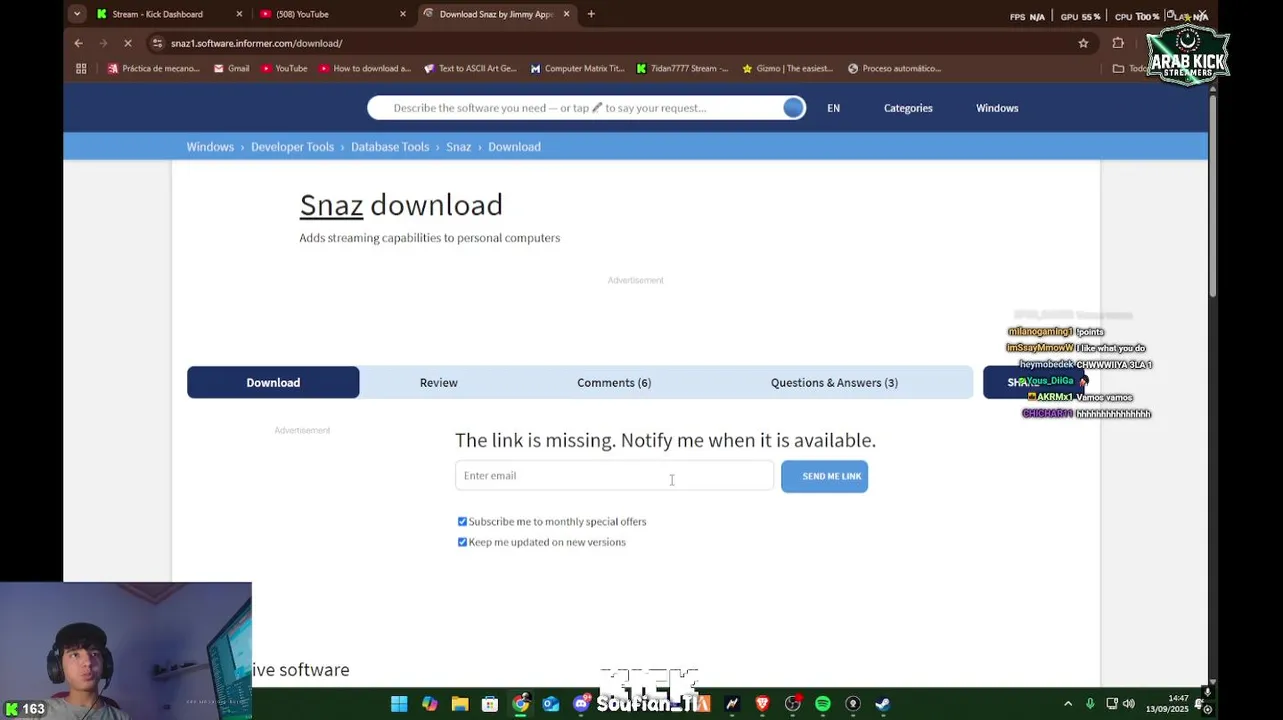The image size is (1283, 720).
Task: Click the Snaz title link
Action: pos(331,205)
